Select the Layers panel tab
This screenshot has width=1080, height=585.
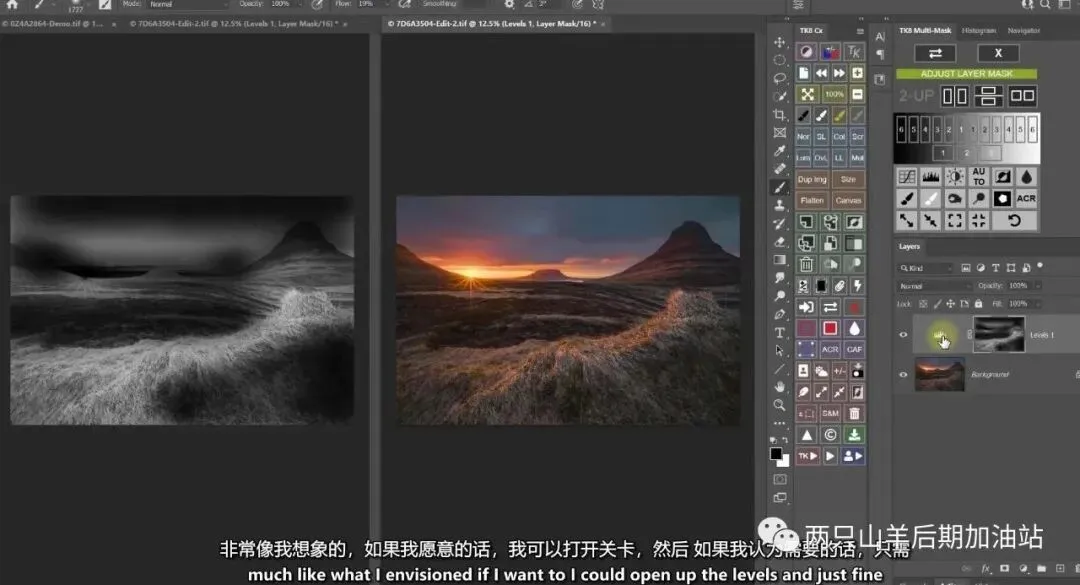pos(909,246)
